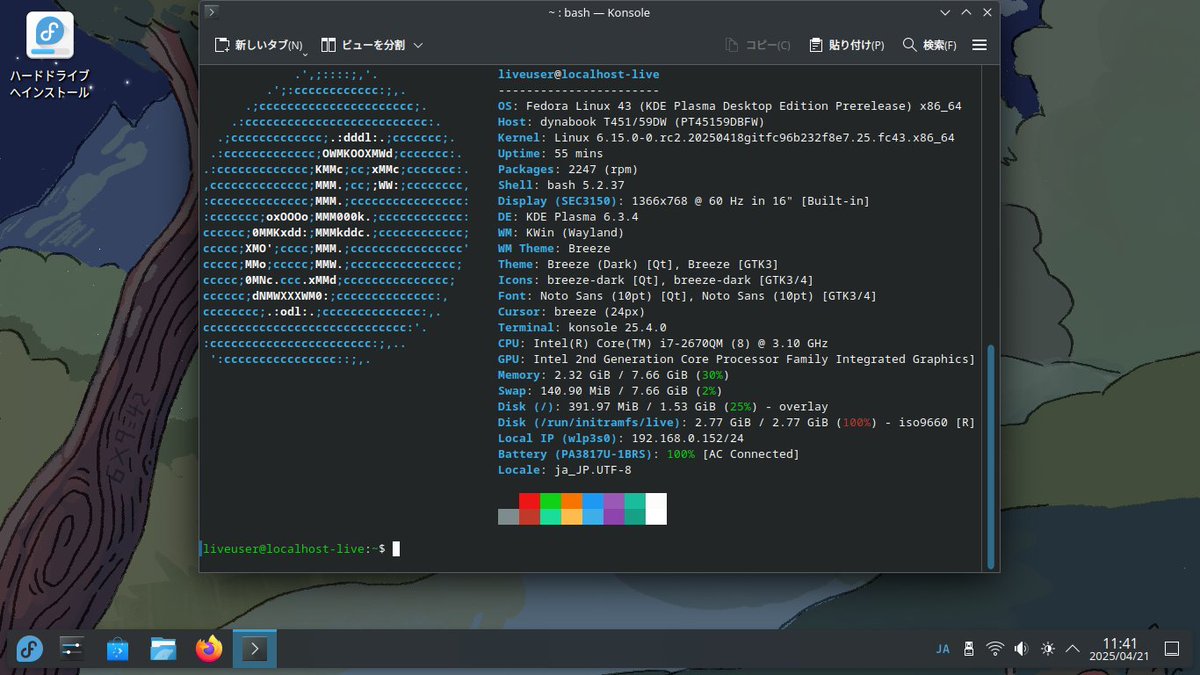The height and width of the screenshot is (675, 1200).
Task: Click the bright red color block
Action: [x=529, y=501]
